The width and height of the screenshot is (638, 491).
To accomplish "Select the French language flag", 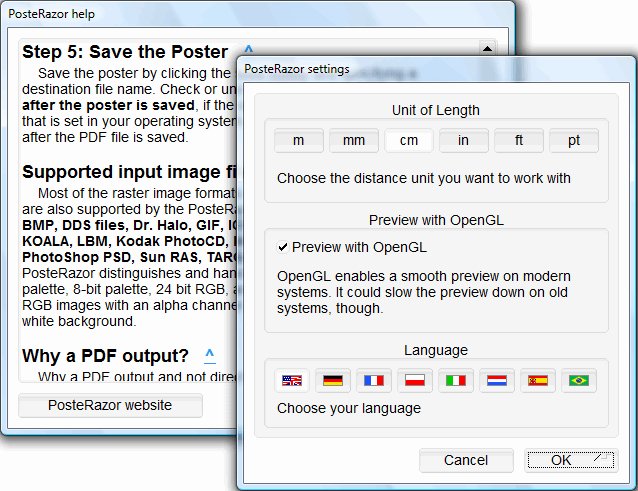I will click(374, 381).
